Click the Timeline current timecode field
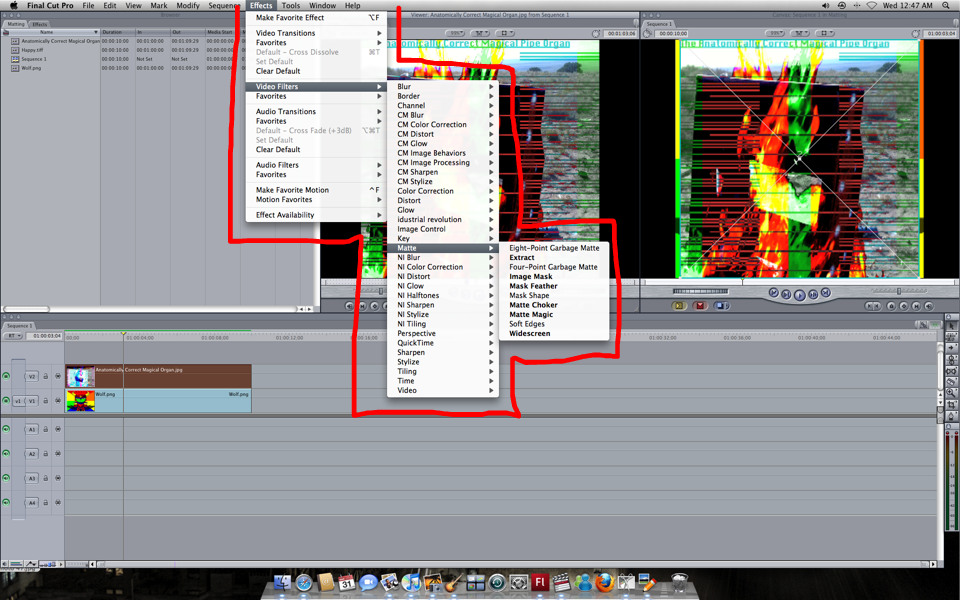 click(x=46, y=336)
